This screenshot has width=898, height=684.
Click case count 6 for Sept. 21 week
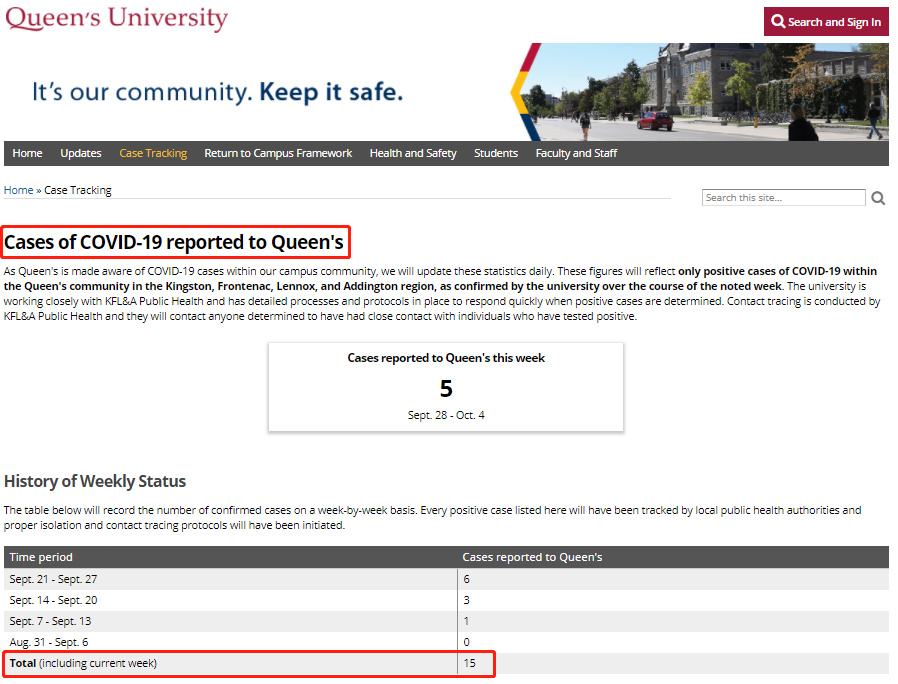[x=467, y=579]
